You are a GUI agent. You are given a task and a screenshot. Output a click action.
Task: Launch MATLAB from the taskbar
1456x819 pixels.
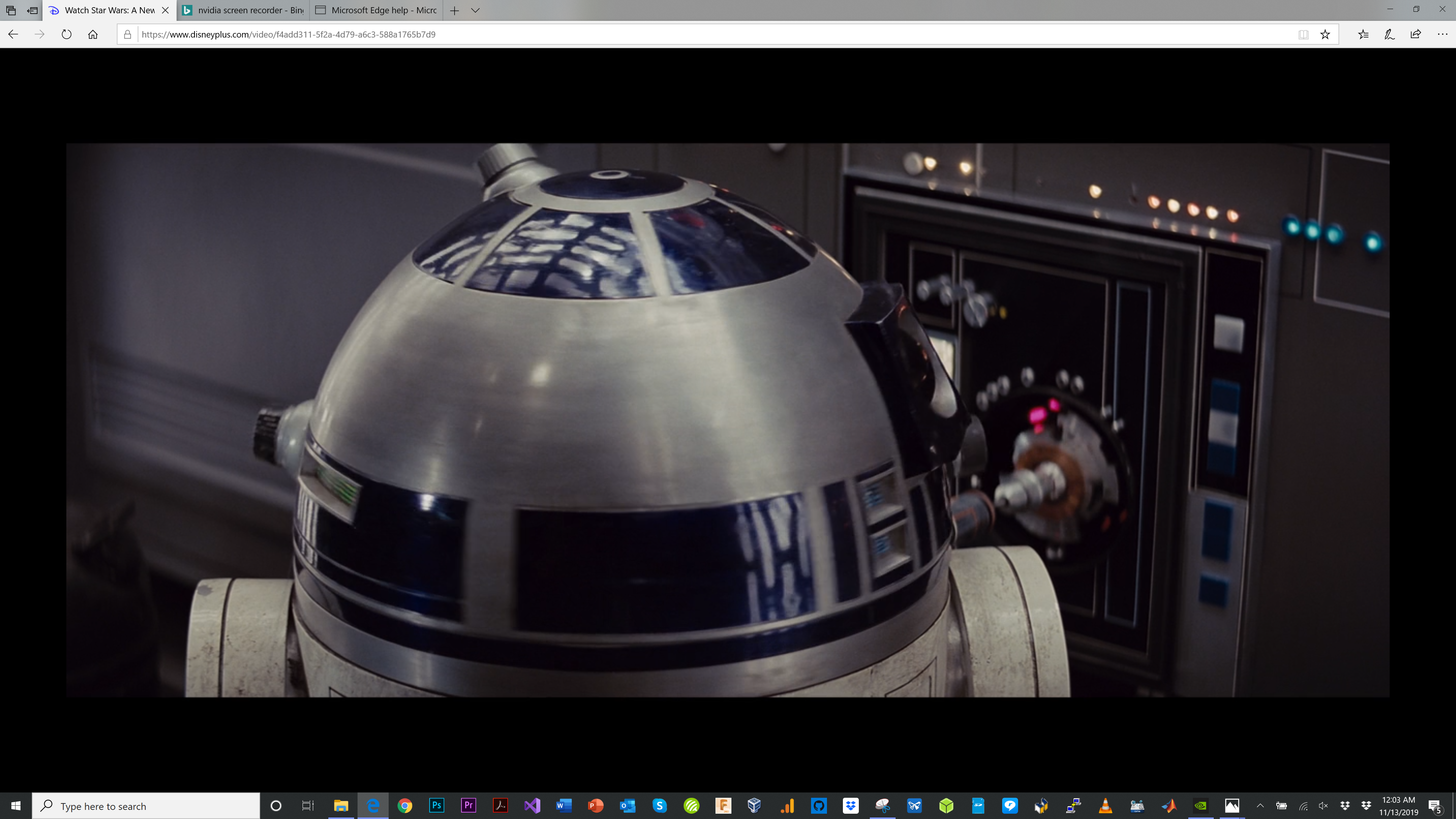click(x=1169, y=805)
